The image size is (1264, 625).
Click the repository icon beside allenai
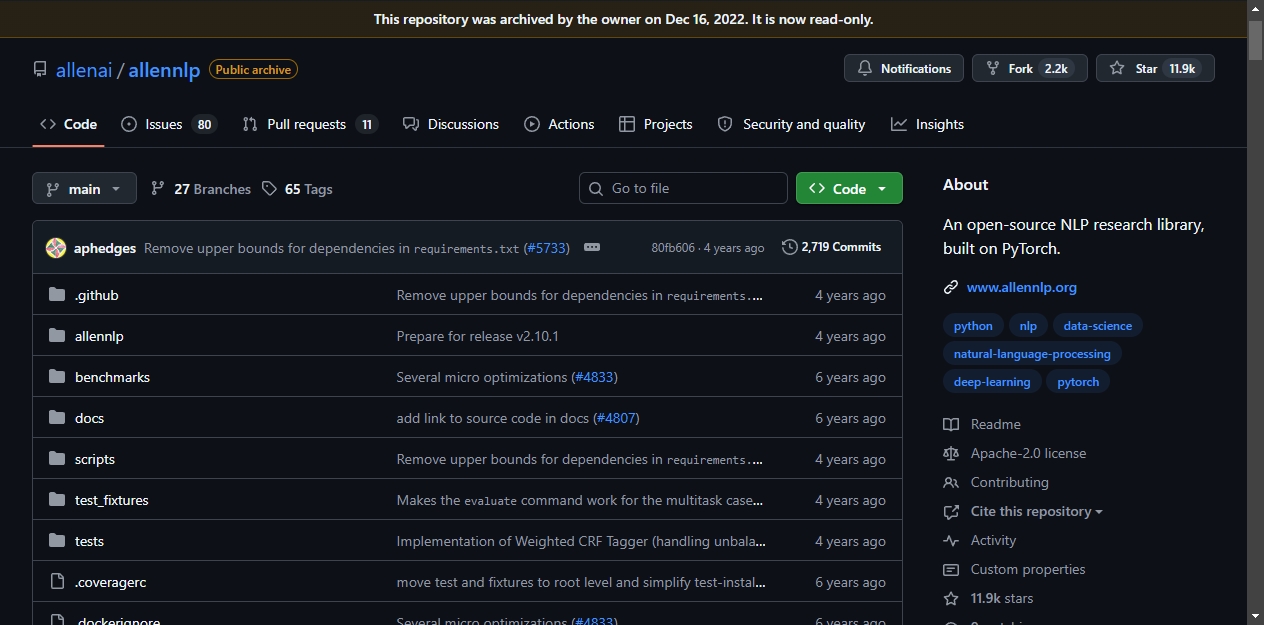point(40,70)
